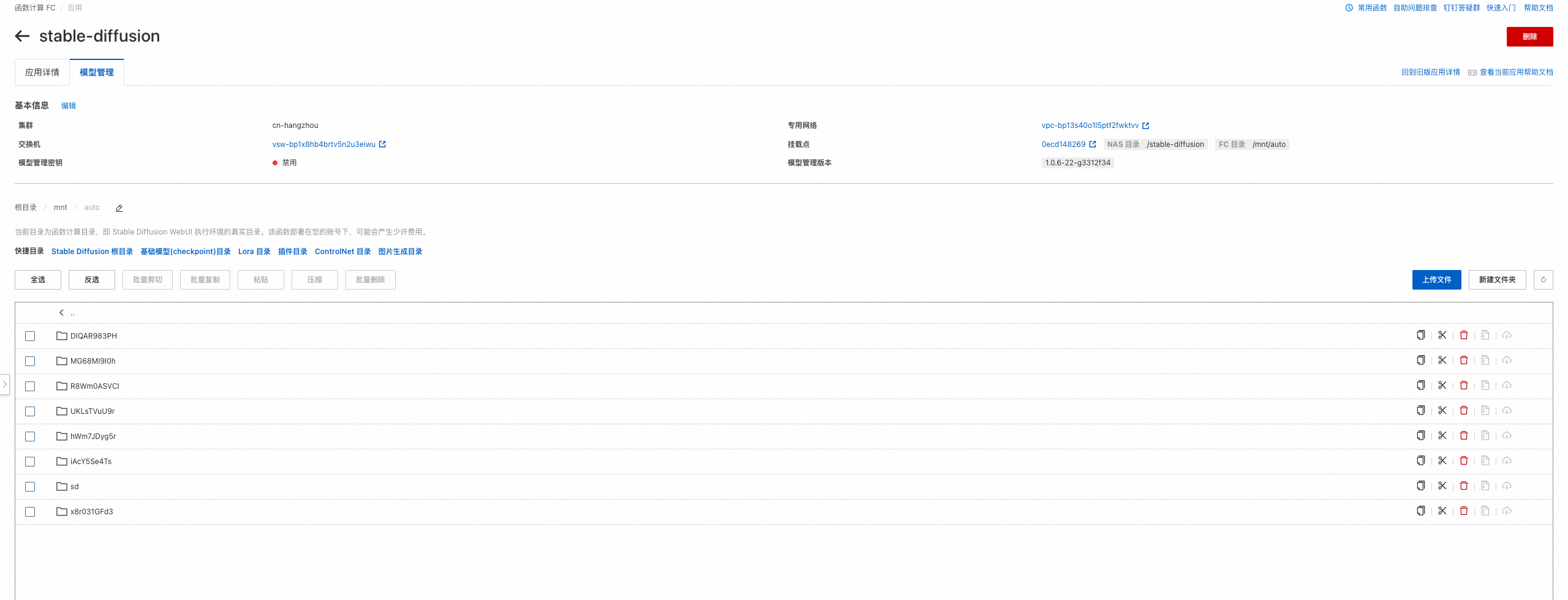This screenshot has height=600, width=1568.
Task: Mark the hWm7JDyg5r folder checkbox
Action: tap(30, 437)
